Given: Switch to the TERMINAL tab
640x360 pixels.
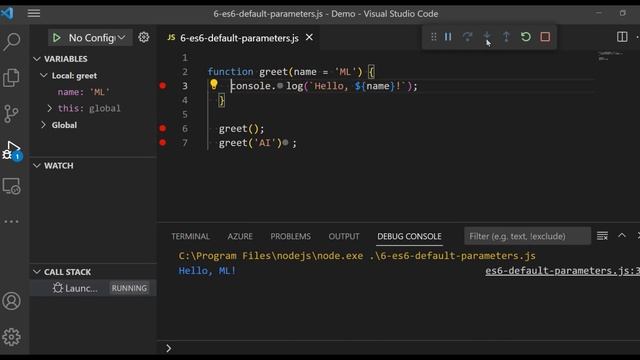Looking at the screenshot, I should click(190, 236).
